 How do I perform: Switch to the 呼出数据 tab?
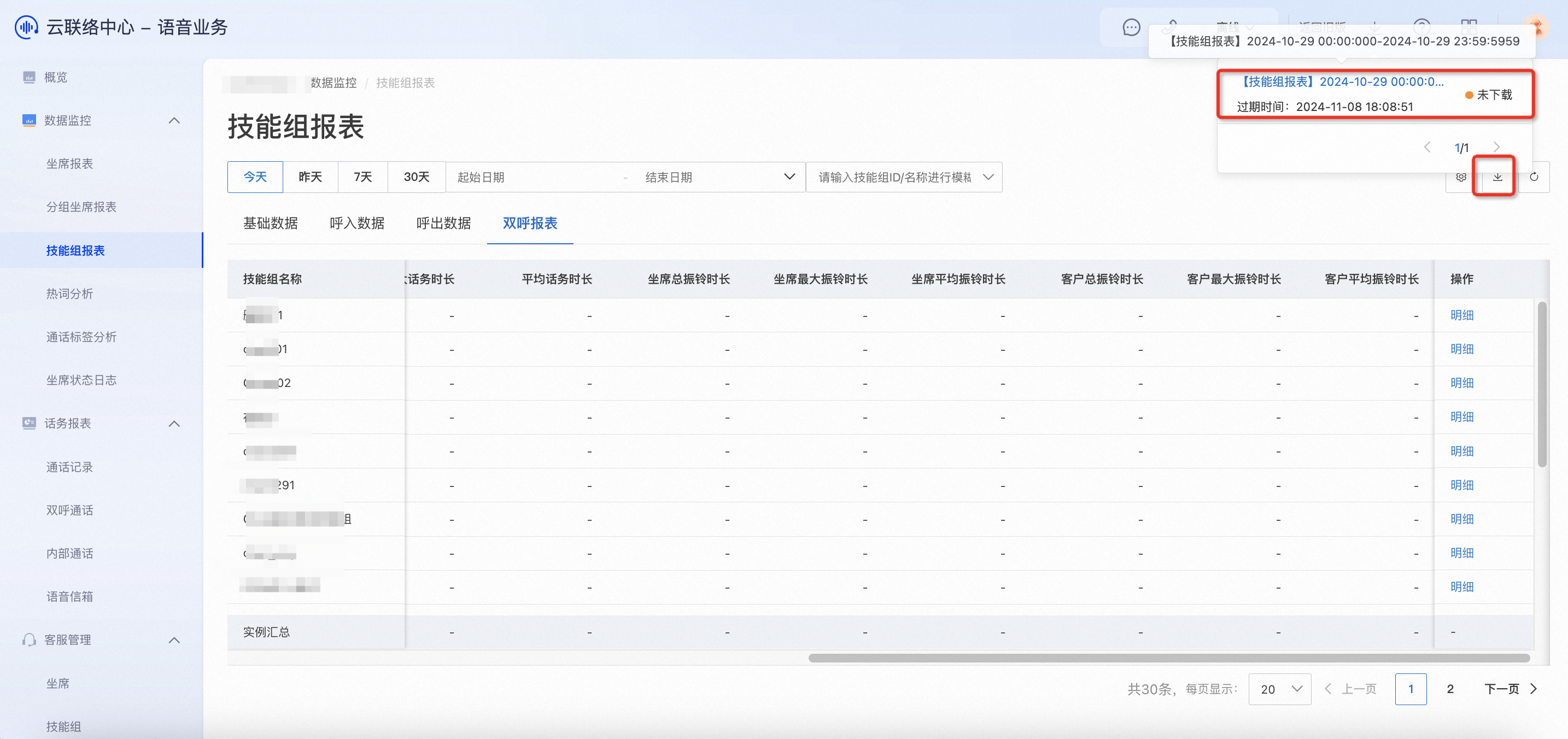[443, 224]
